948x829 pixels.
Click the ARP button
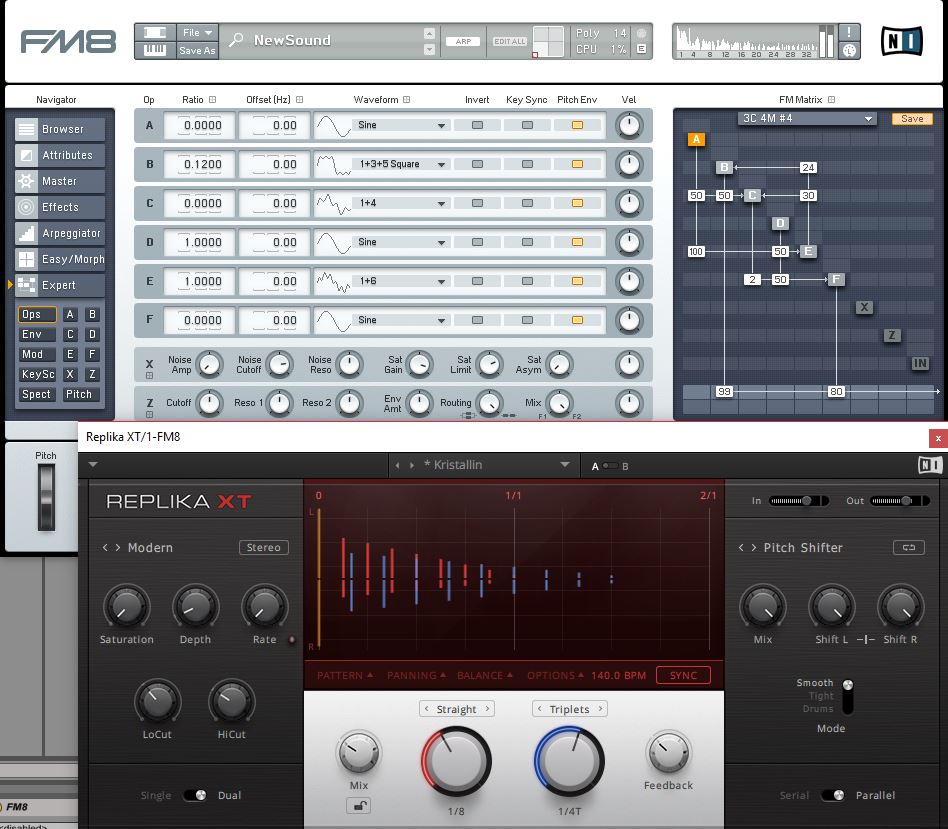(463, 41)
